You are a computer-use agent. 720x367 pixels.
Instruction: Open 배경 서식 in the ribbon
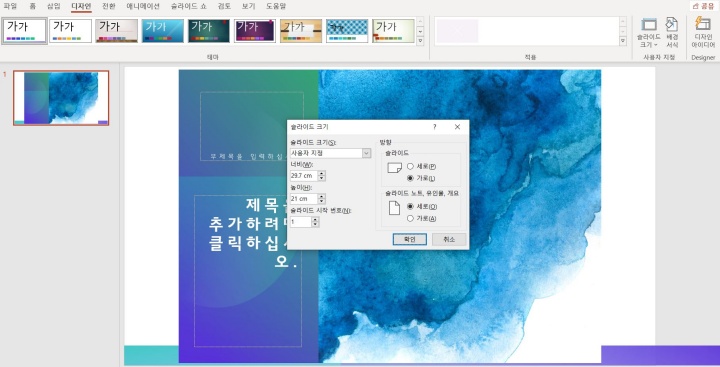[x=672, y=33]
